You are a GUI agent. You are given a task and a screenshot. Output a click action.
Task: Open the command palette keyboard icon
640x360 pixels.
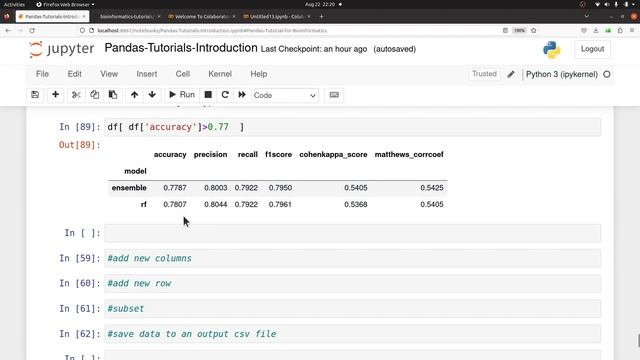[x=334, y=95]
